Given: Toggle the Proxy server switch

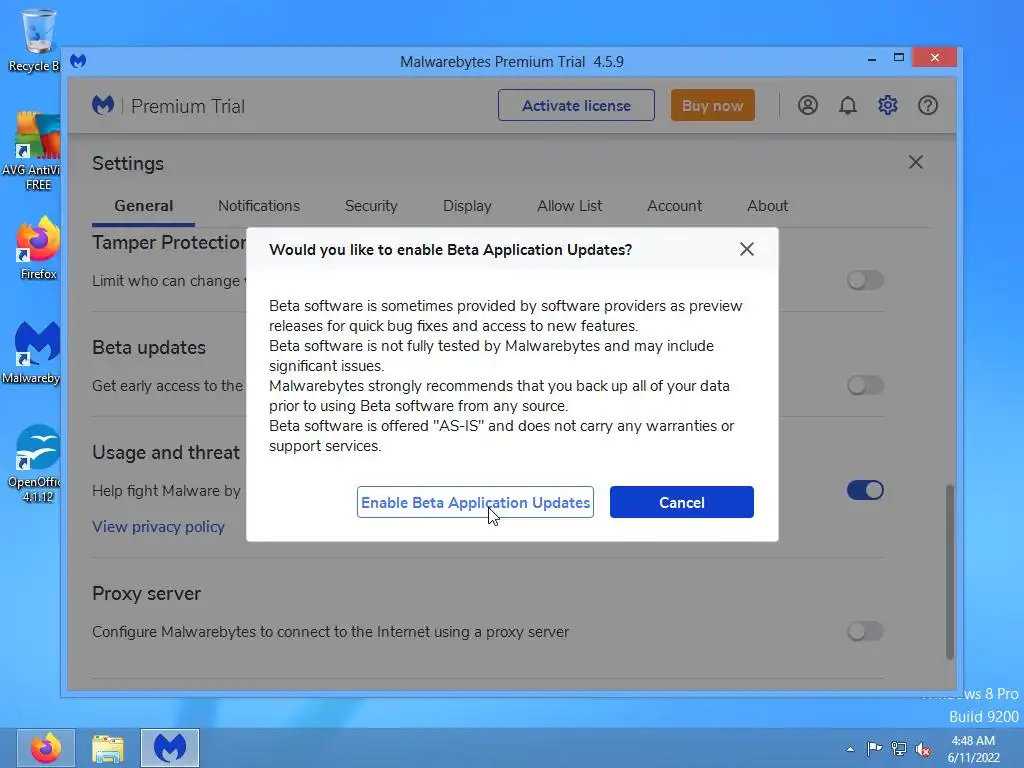Looking at the screenshot, I should click(865, 631).
